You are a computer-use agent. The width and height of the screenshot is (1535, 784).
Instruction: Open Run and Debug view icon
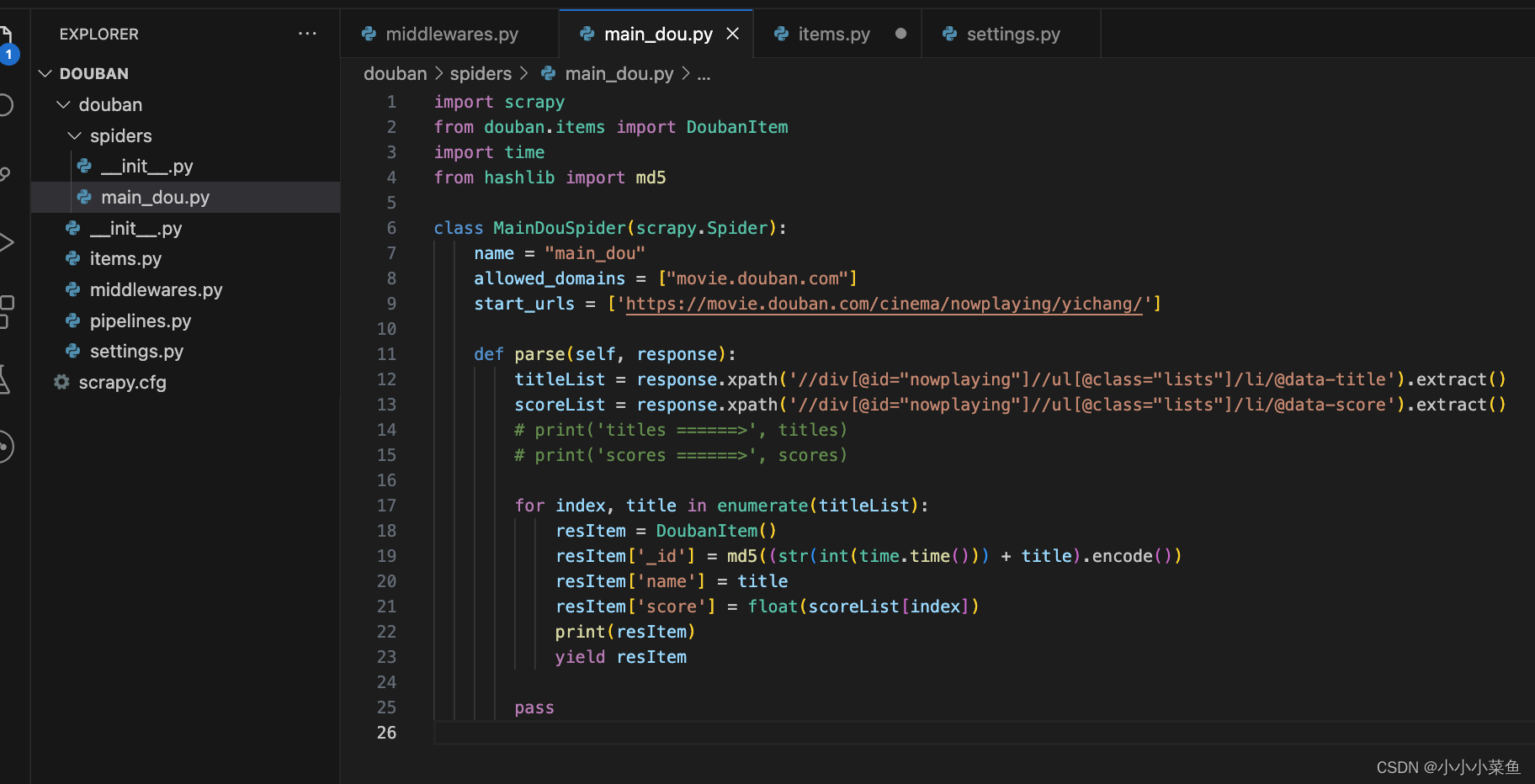[5, 243]
